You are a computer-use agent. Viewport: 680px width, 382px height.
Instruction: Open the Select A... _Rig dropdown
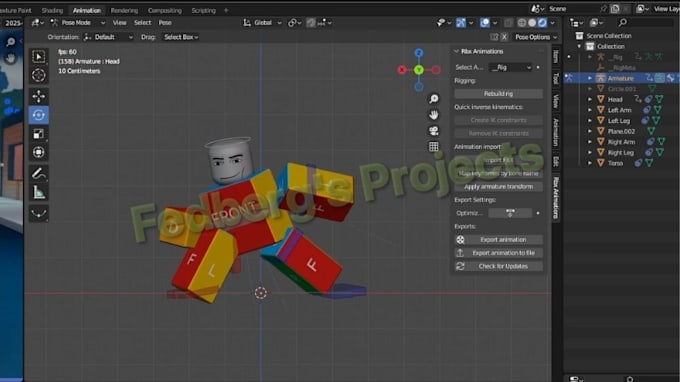[510, 67]
